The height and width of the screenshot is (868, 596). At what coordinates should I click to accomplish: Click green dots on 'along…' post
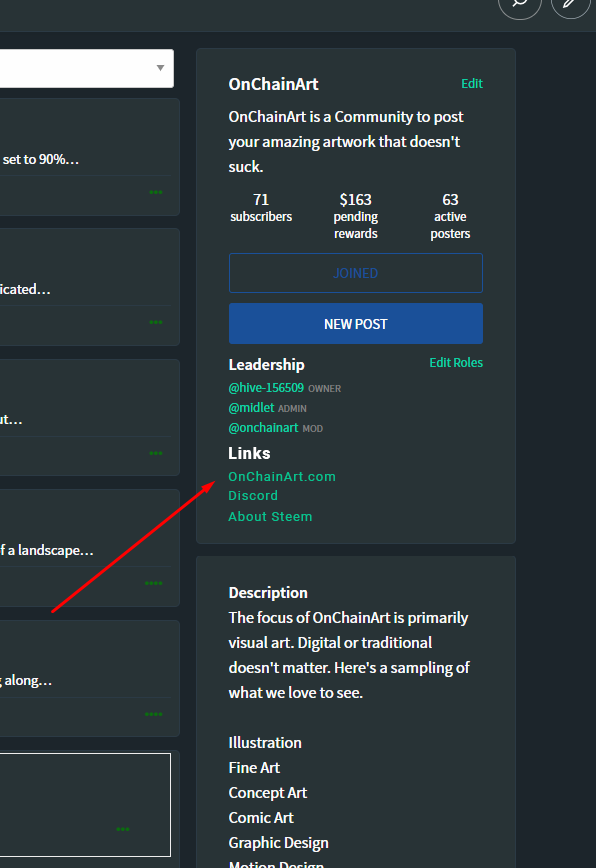click(154, 714)
